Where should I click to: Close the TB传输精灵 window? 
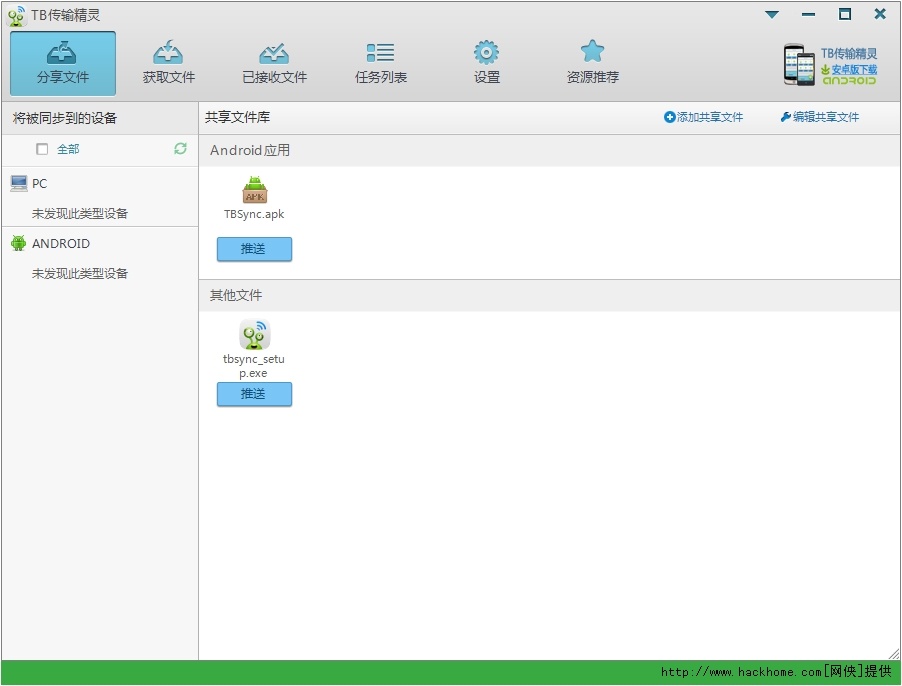880,14
